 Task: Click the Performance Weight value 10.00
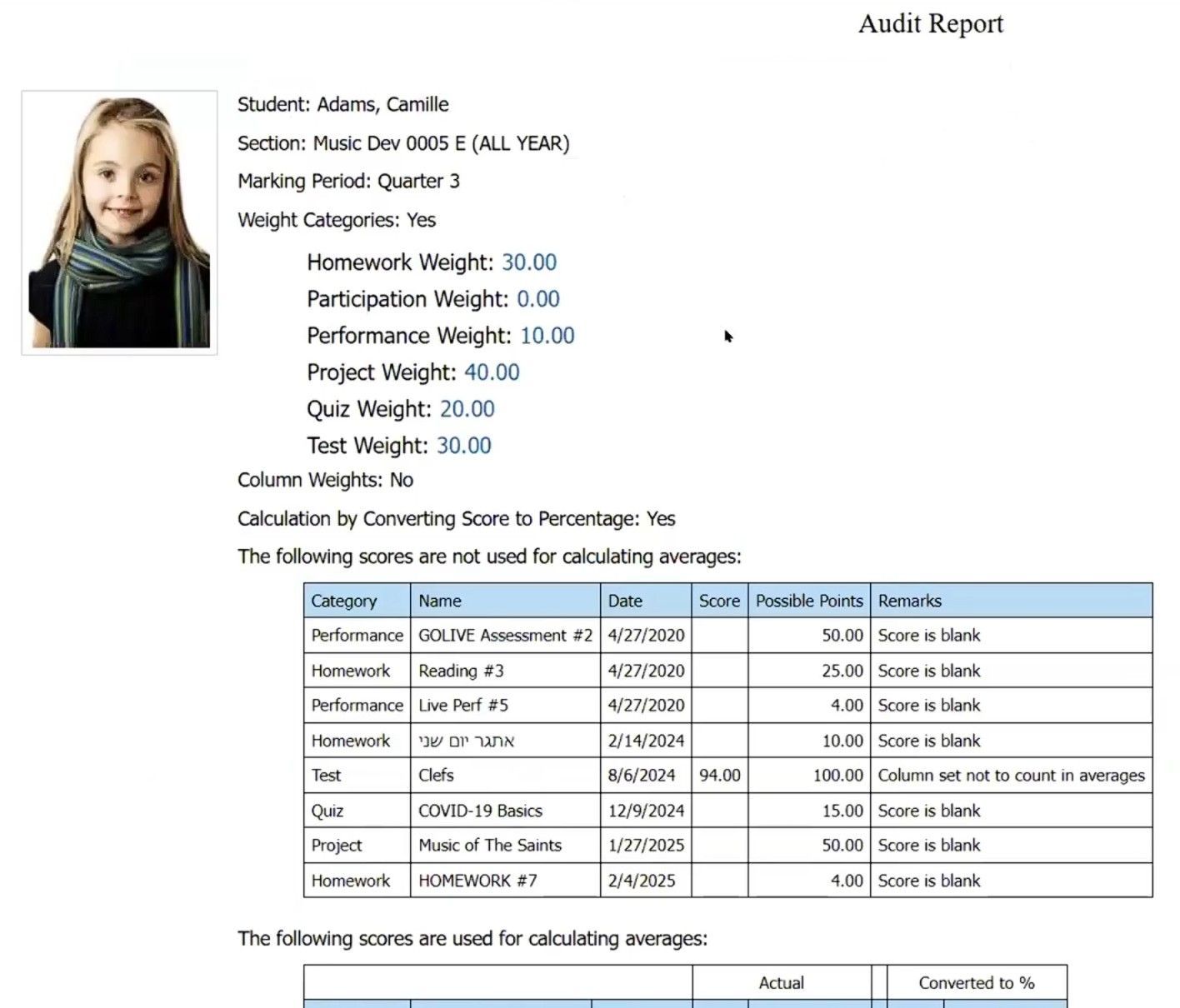pos(547,335)
